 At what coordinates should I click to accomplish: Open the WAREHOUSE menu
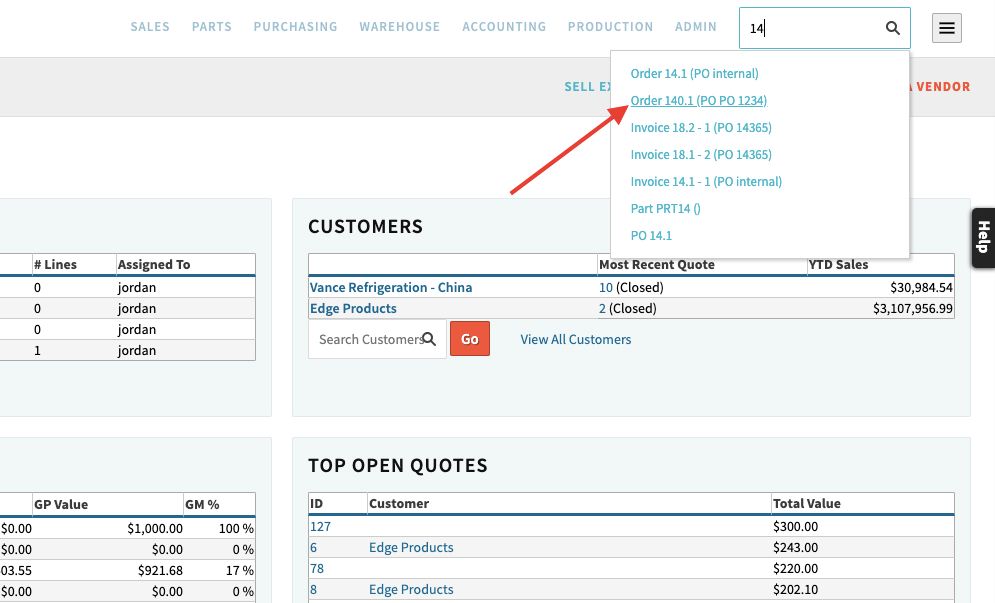tap(400, 27)
